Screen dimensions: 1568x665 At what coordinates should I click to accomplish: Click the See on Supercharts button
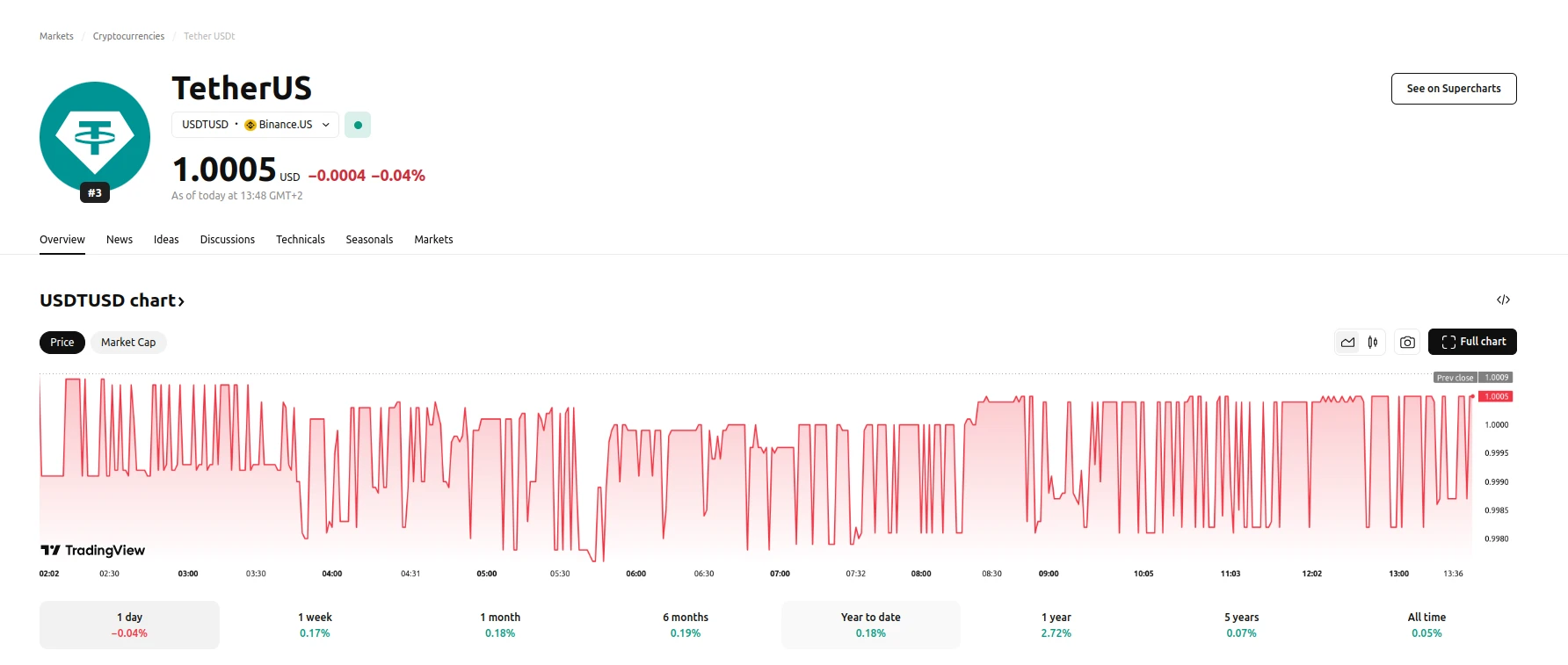[1454, 89]
